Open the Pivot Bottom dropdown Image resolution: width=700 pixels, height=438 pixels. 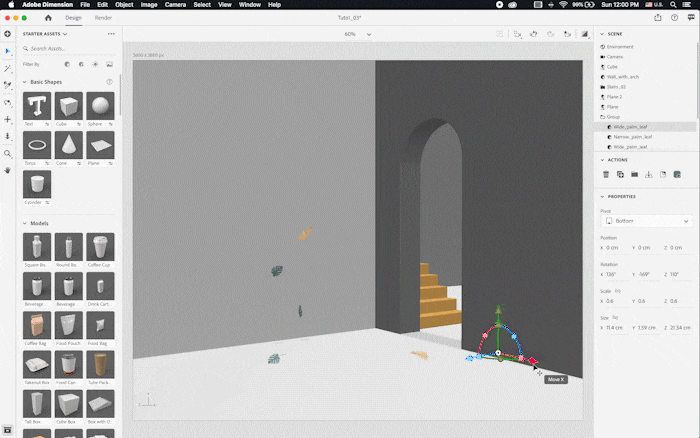coord(646,220)
